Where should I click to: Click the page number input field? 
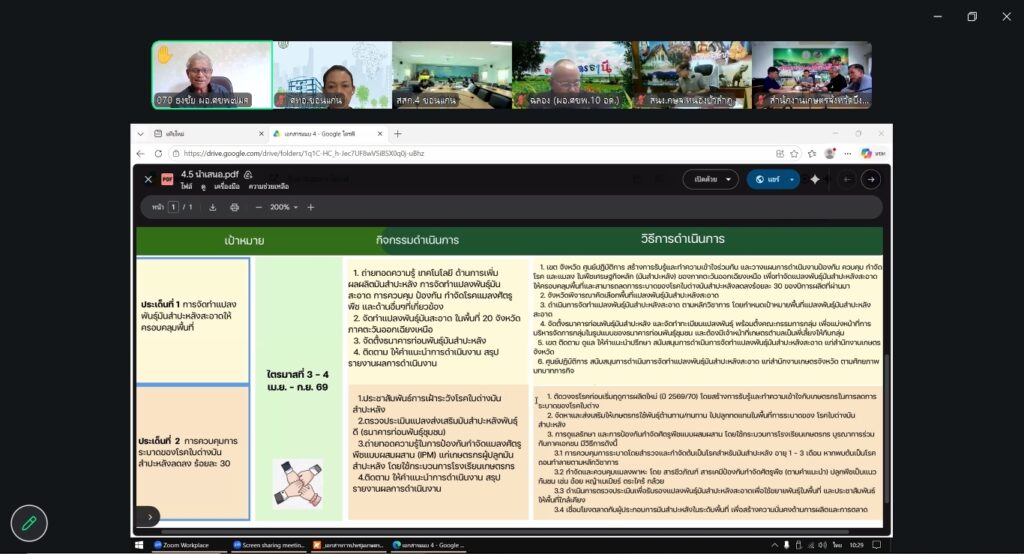coord(173,207)
